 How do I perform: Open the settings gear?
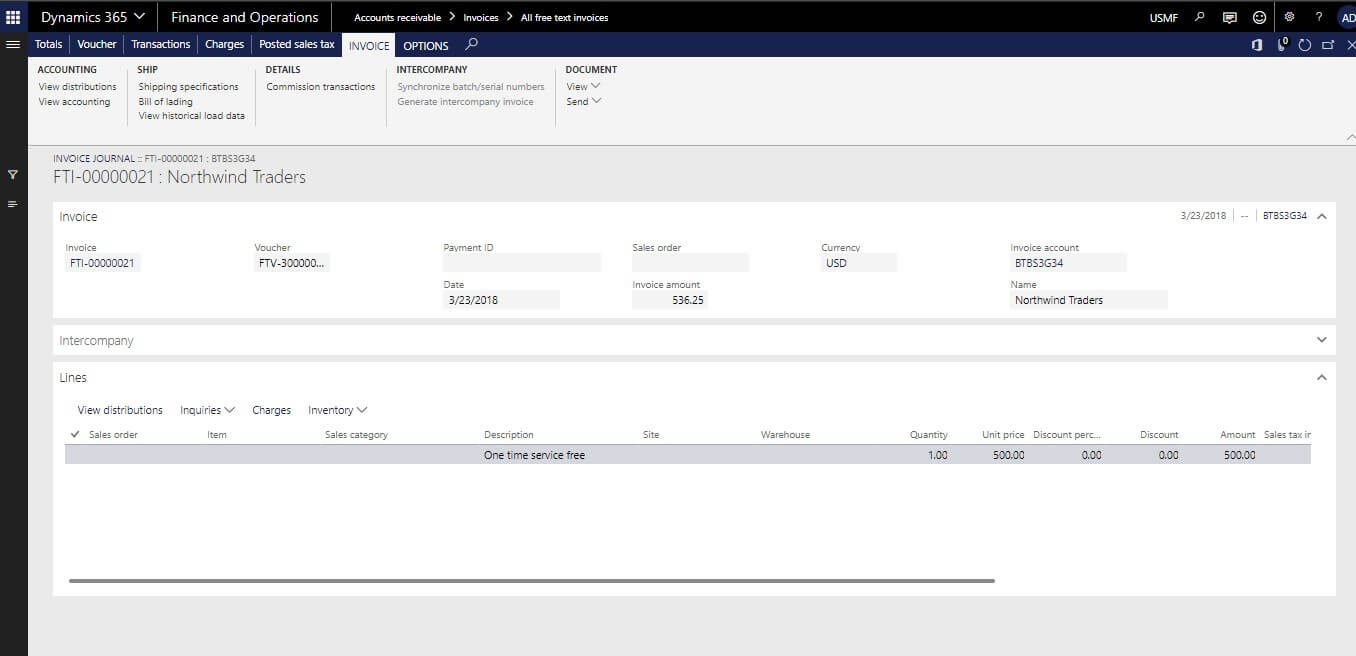[x=1289, y=17]
